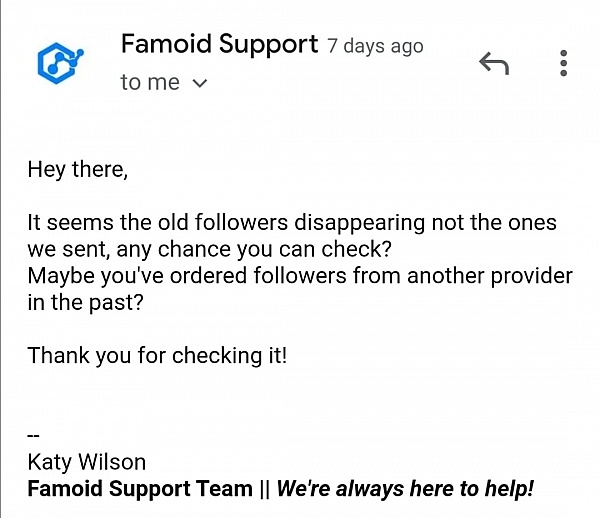Click the bold 'Famoid Support Team' text
600x518 pixels.
coord(140,489)
